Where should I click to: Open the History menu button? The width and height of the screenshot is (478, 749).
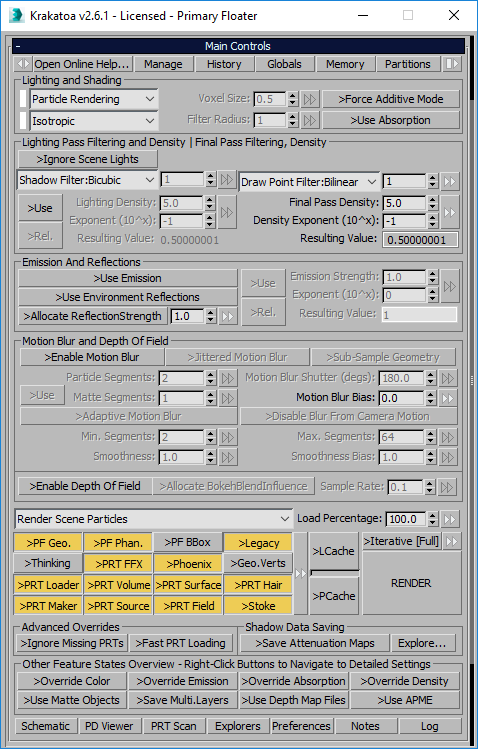coord(224,64)
